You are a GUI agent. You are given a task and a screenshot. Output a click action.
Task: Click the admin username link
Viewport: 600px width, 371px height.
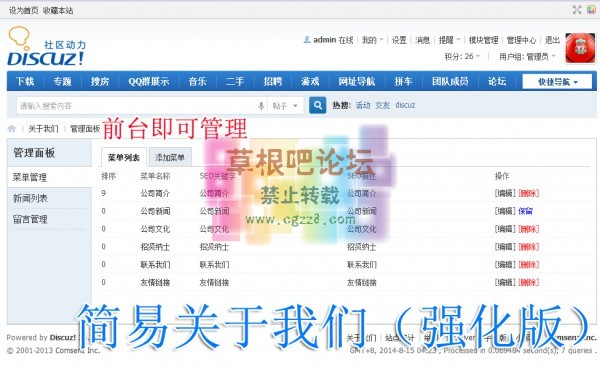[324, 40]
